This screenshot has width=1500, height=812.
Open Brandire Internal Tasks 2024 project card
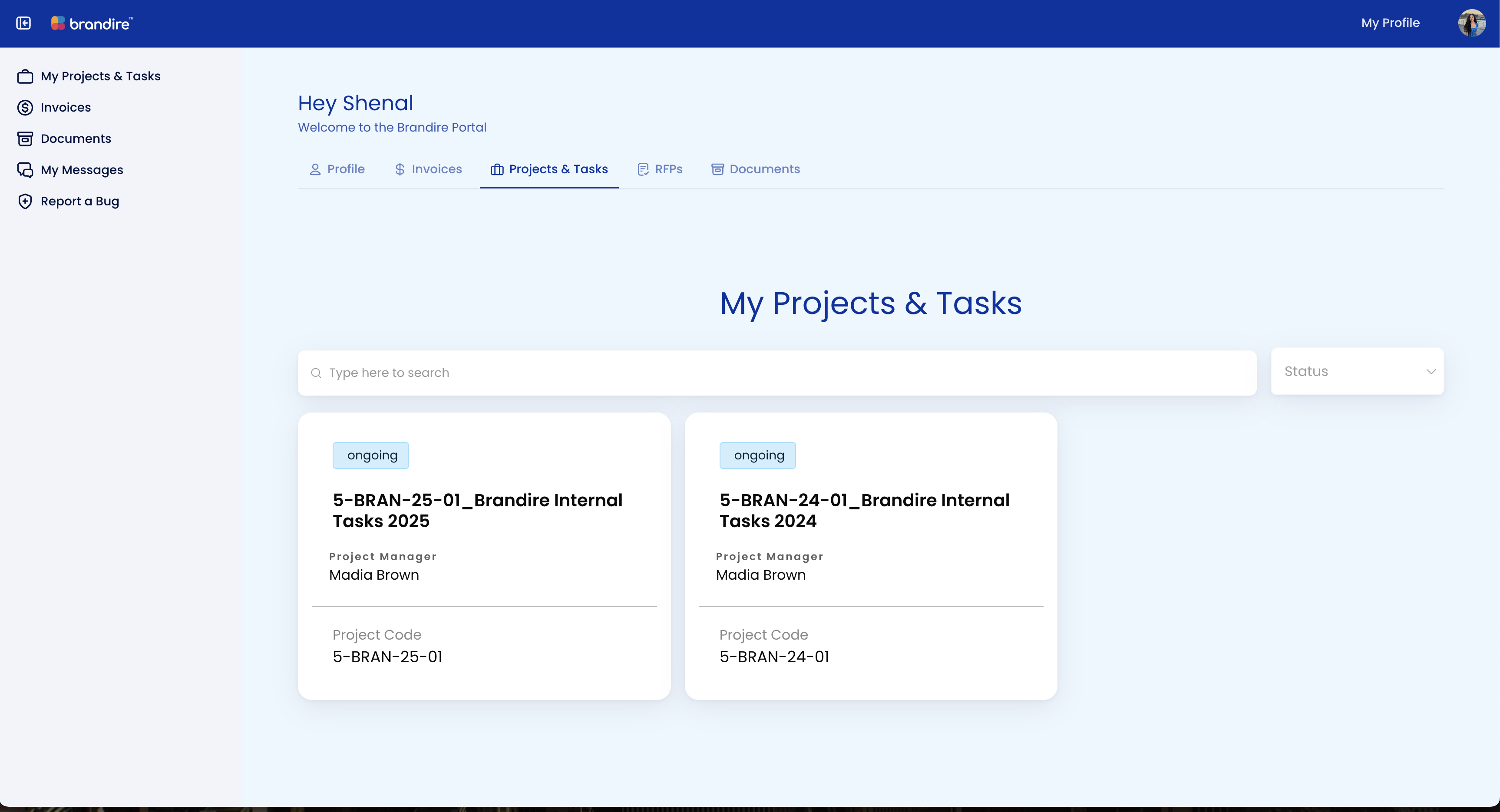coord(870,556)
